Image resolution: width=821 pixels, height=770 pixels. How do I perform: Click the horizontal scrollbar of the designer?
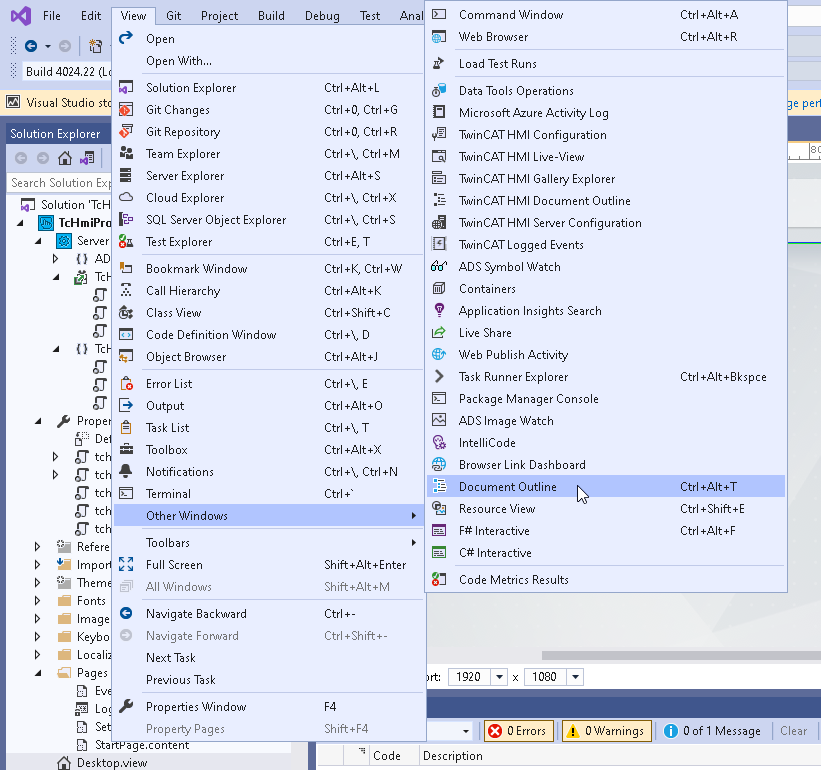pyautogui.click(x=681, y=655)
